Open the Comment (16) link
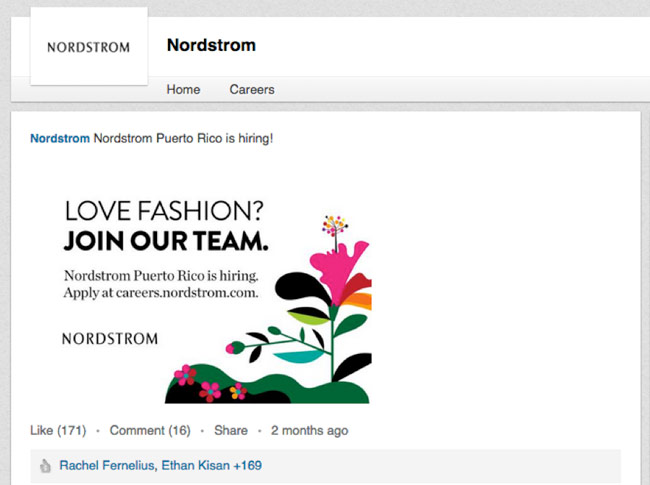 pos(149,431)
